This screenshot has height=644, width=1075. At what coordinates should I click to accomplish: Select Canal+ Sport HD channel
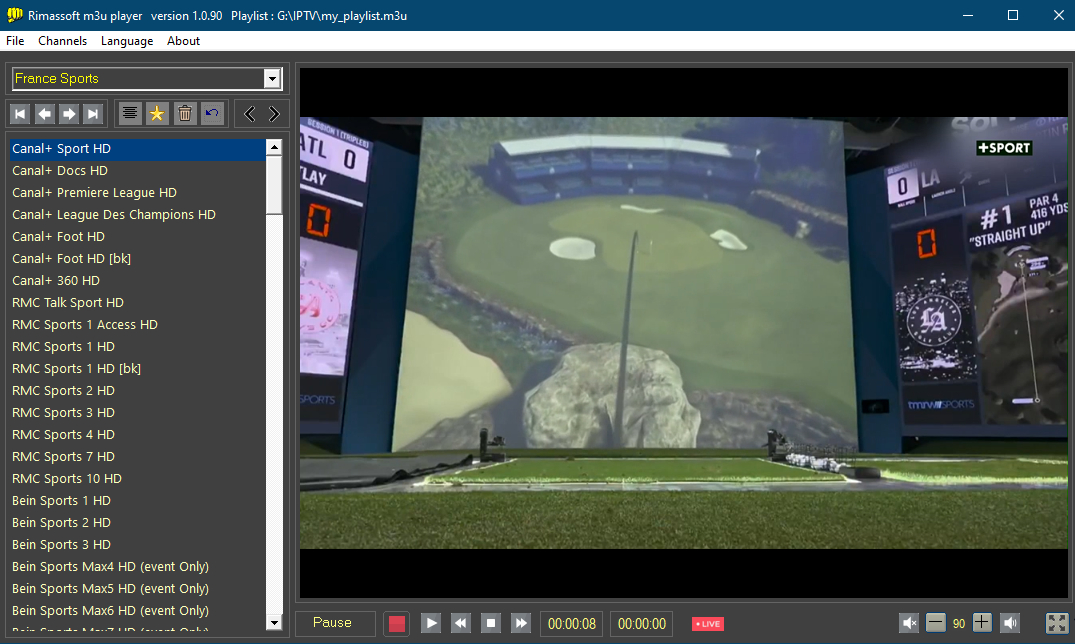click(x=137, y=149)
